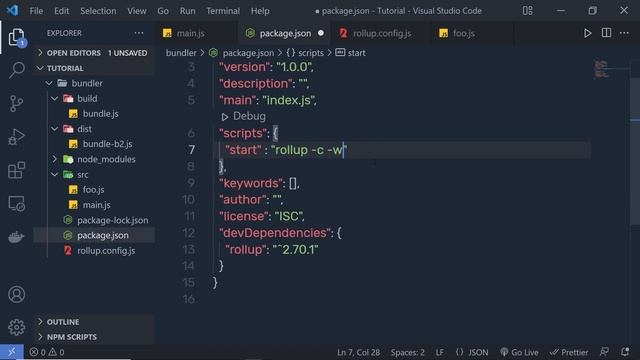
Task: Click the minimap code preview
Action: coord(601,69)
